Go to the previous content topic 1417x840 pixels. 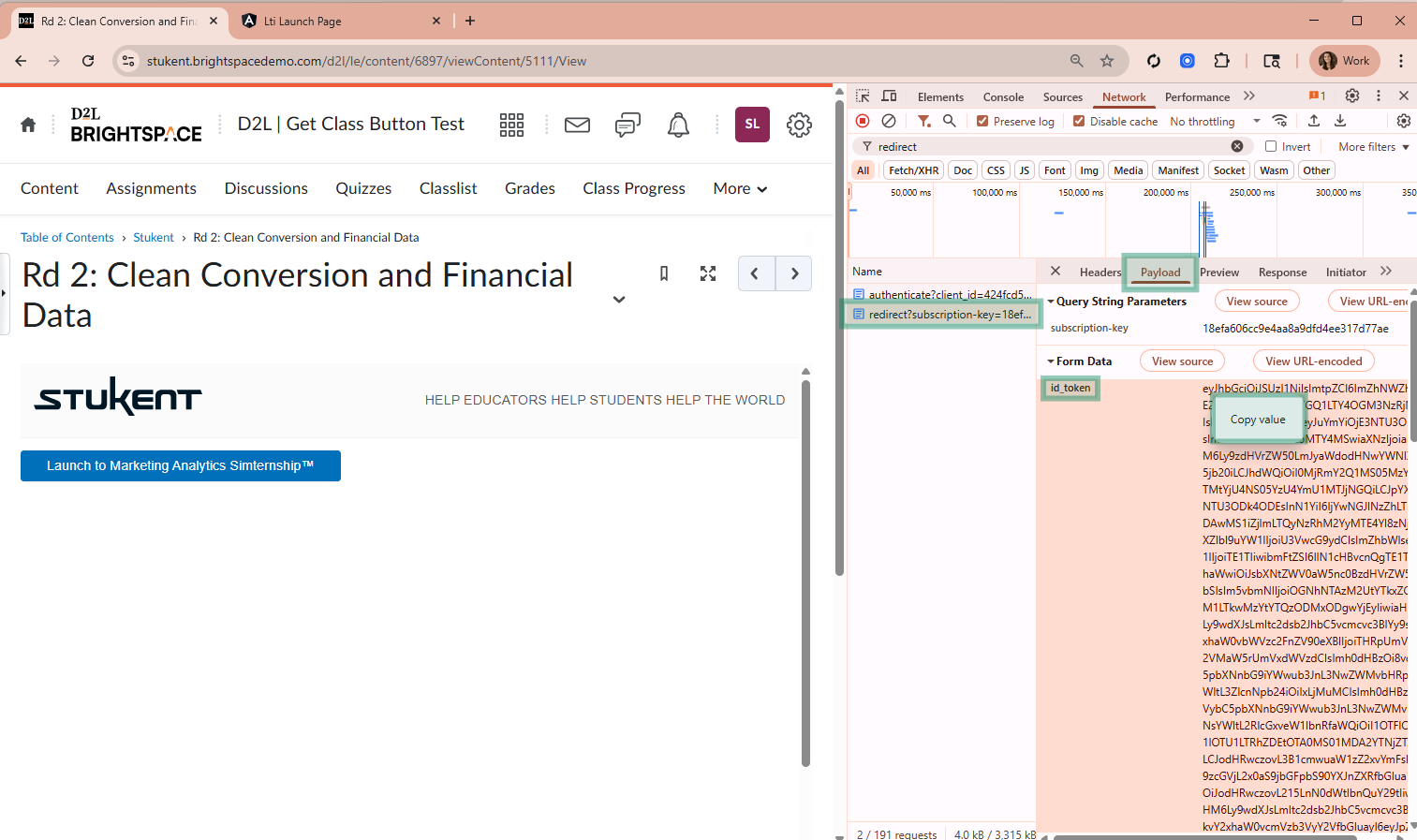pyautogui.click(x=756, y=273)
